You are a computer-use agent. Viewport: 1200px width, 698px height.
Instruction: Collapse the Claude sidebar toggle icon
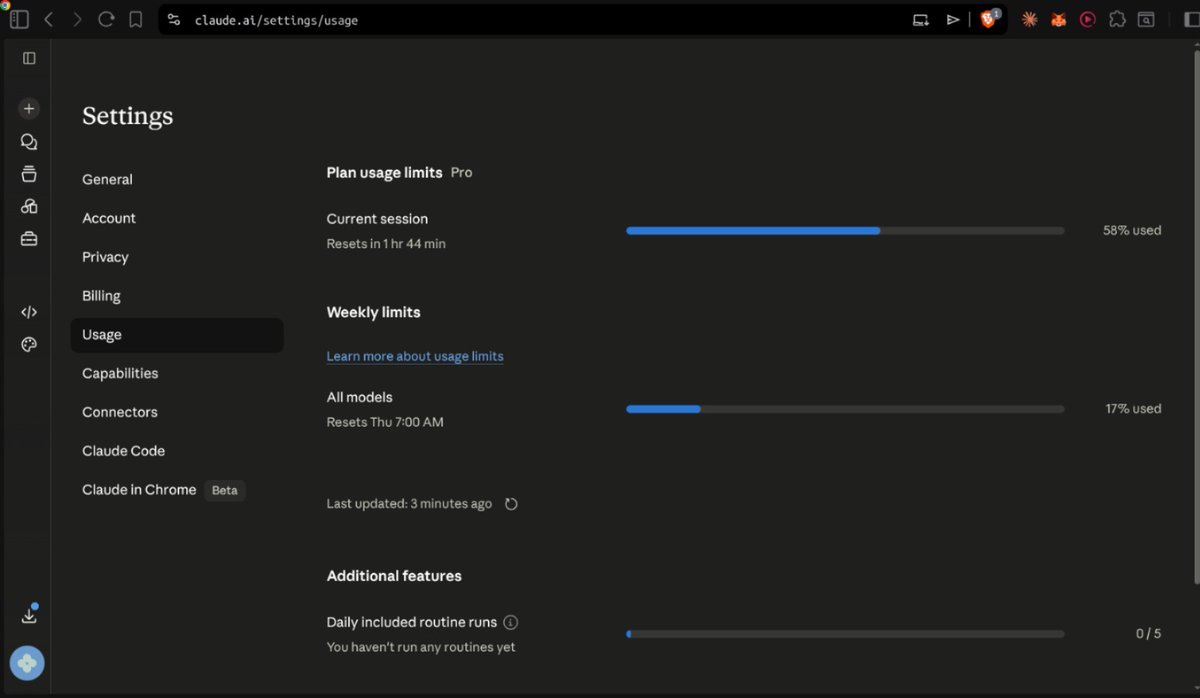pos(29,58)
